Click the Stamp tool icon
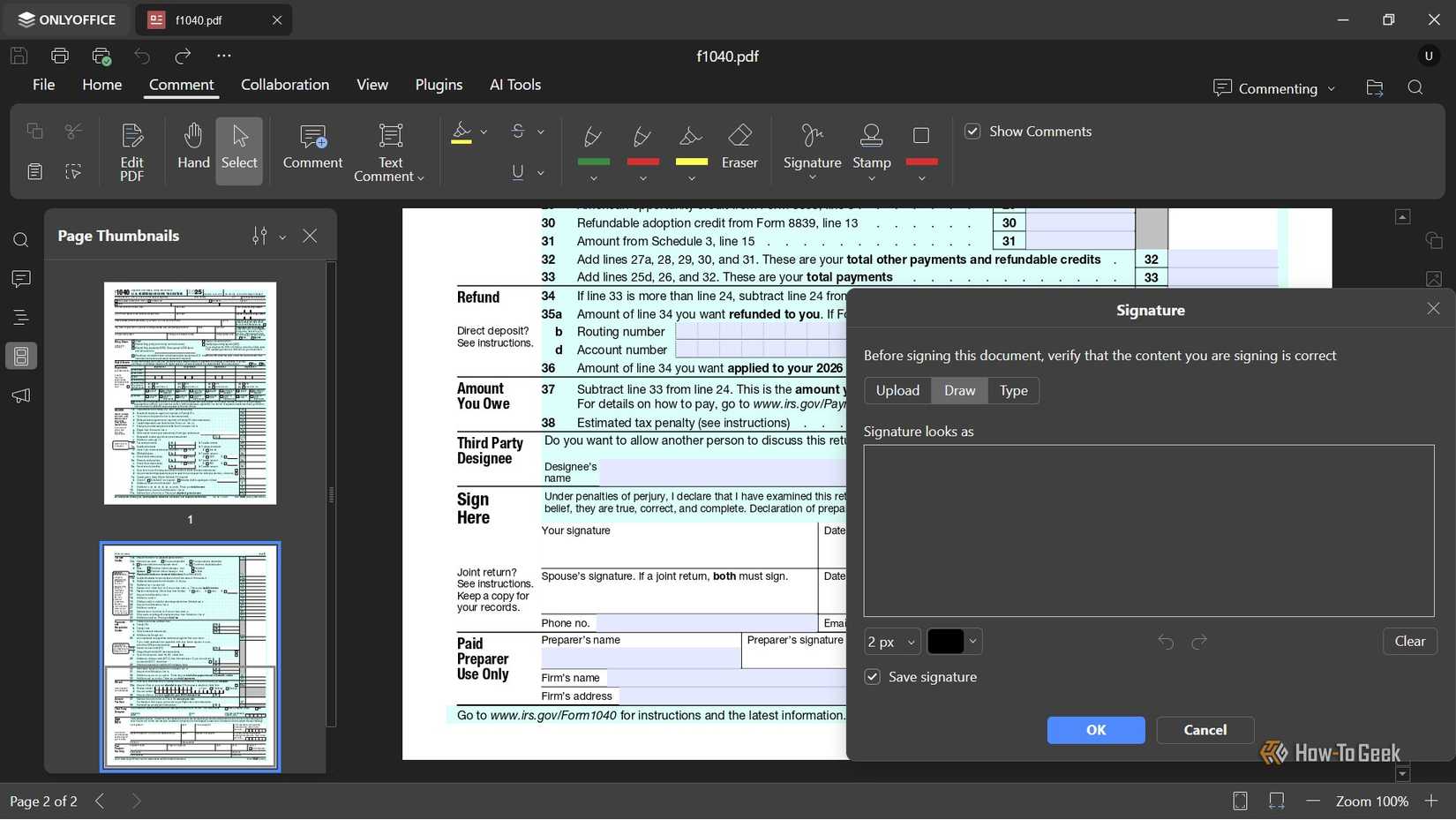This screenshot has height=820, width=1456. pyautogui.click(x=871, y=135)
